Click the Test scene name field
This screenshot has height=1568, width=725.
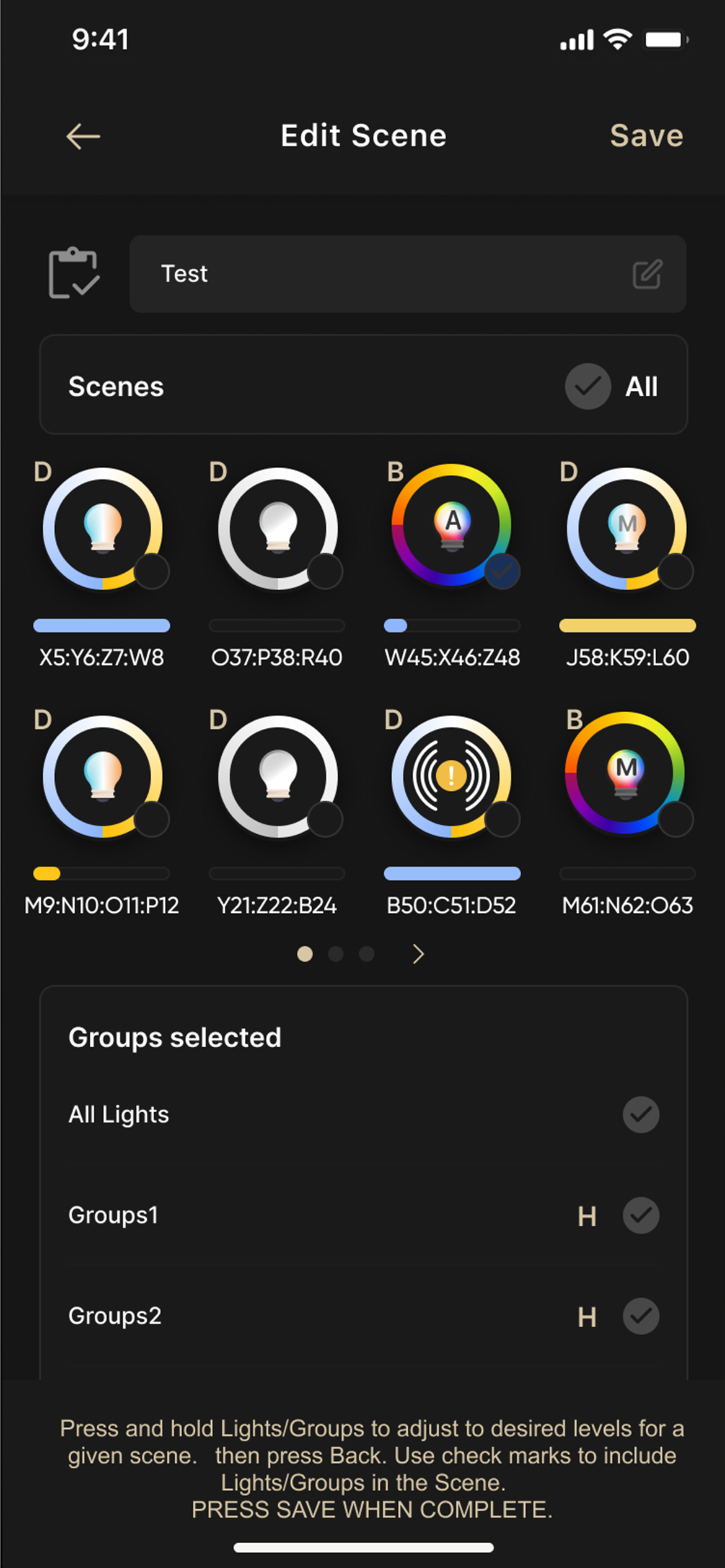408,274
